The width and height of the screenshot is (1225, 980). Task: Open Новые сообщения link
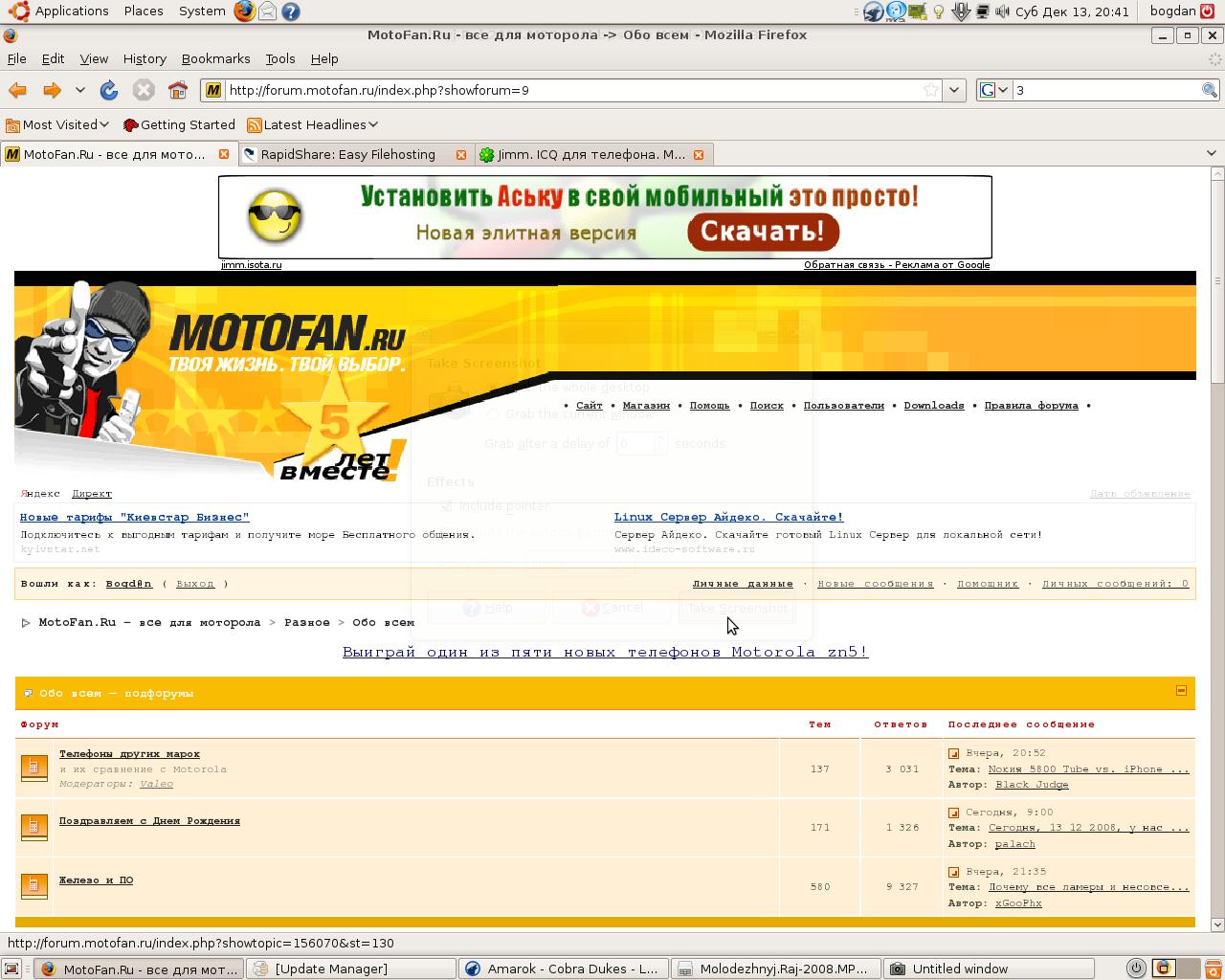tap(875, 583)
